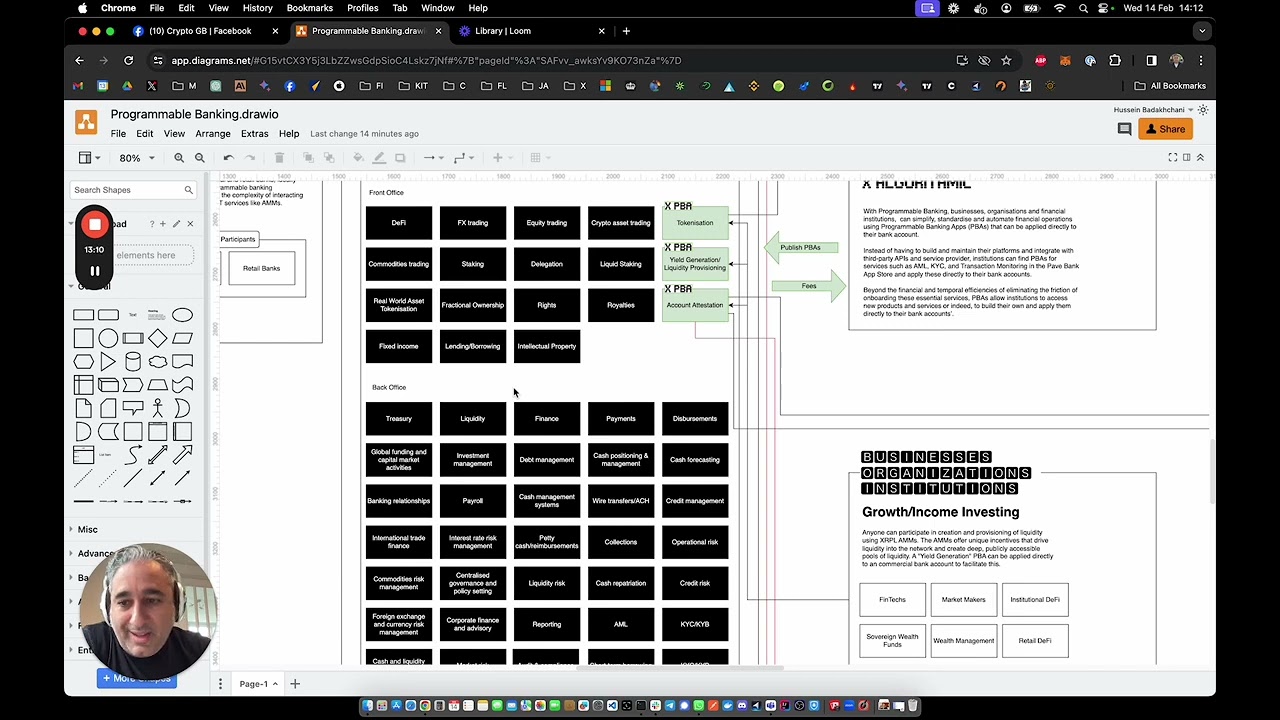Open the pages menu three-dot icon
Viewport: 1280px width, 720px height.
[220, 684]
